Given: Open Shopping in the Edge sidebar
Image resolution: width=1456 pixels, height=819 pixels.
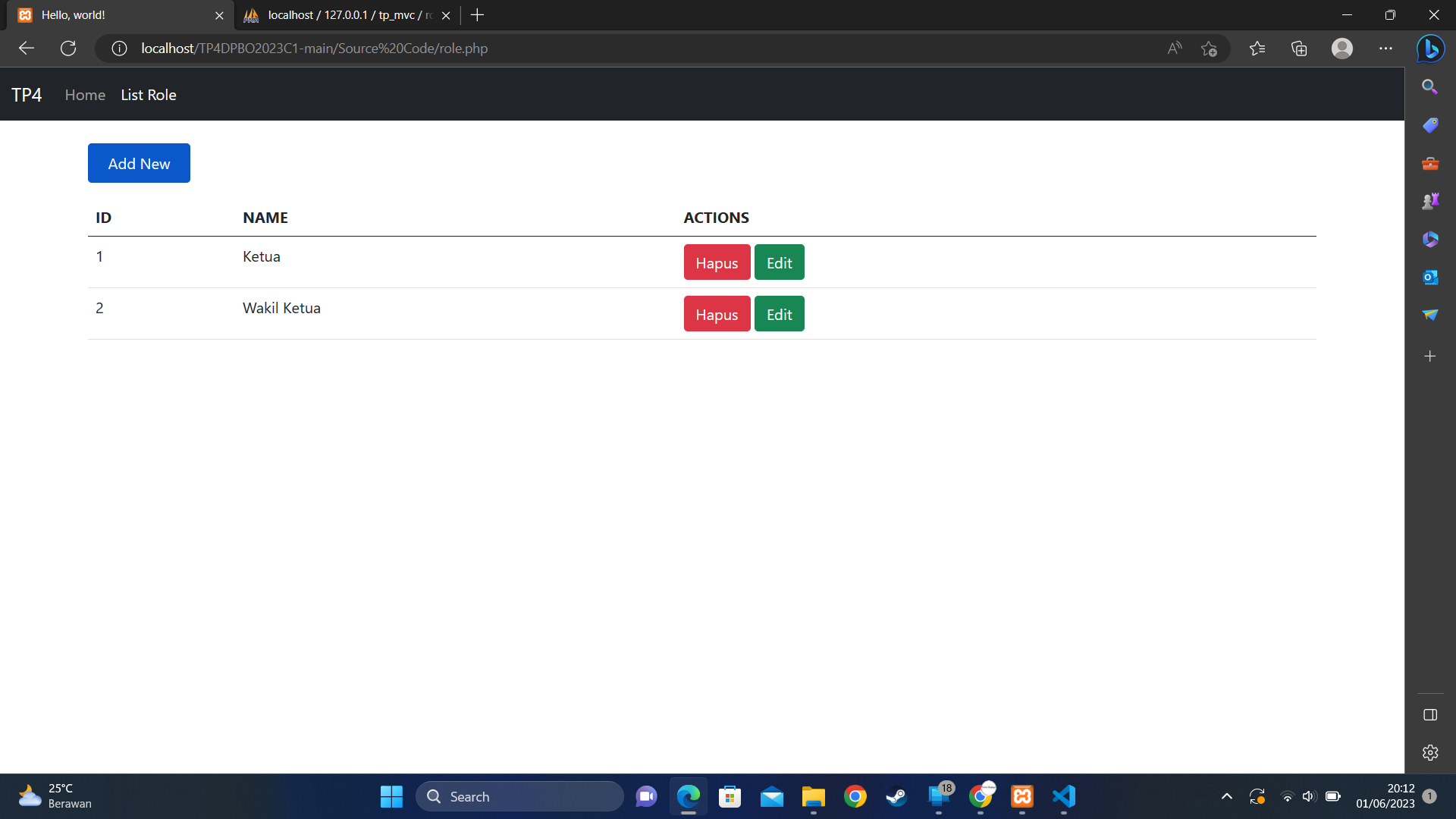Looking at the screenshot, I should (x=1430, y=125).
